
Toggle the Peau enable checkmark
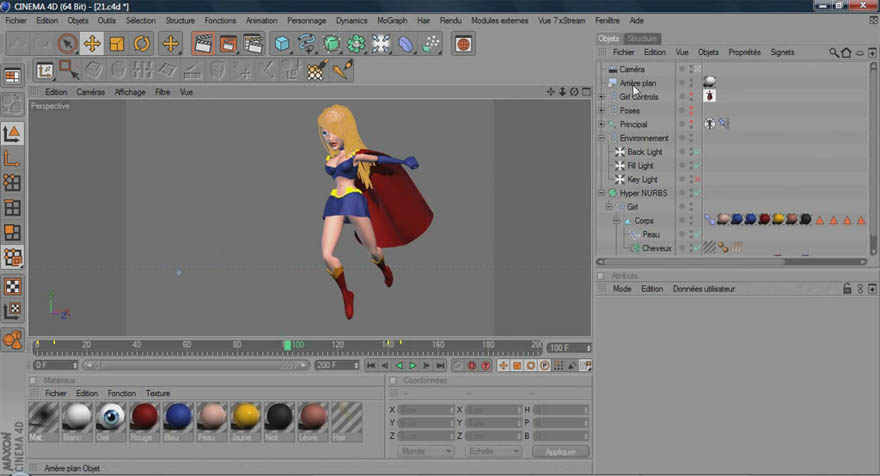(698, 234)
